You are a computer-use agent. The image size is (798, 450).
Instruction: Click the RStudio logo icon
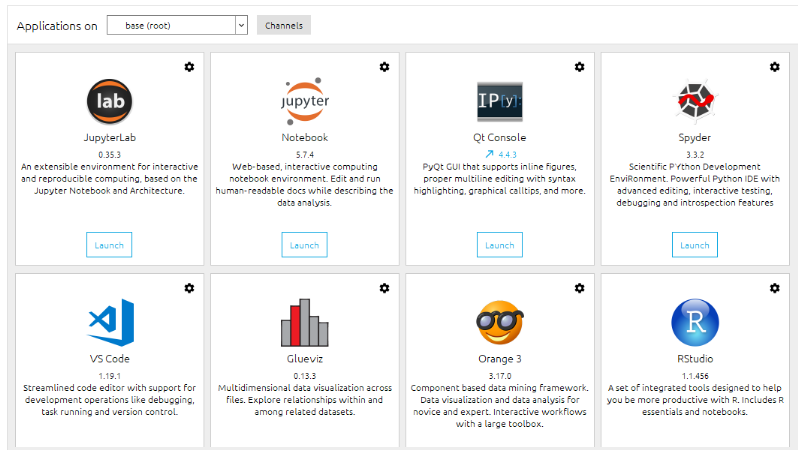pyautogui.click(x=694, y=322)
